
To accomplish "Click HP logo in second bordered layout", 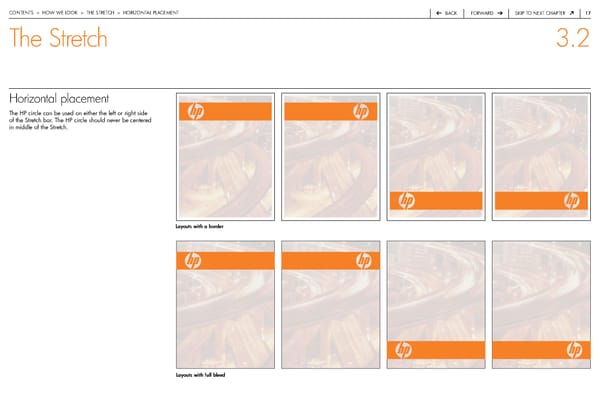I will click(x=362, y=111).
